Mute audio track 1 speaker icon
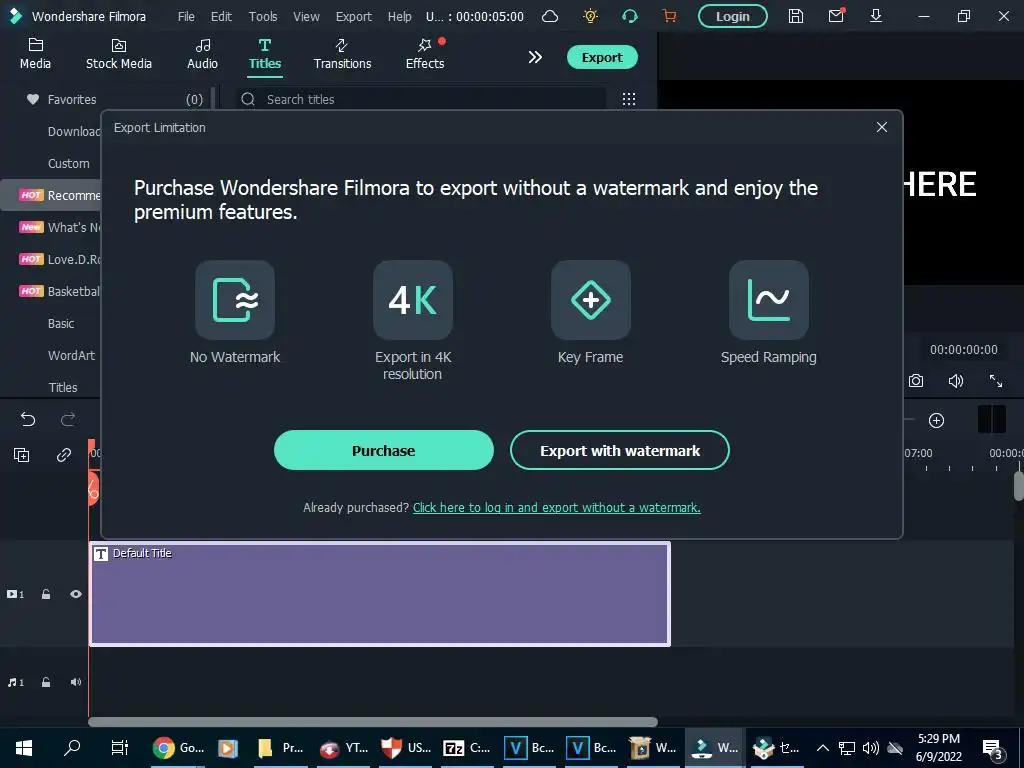This screenshot has width=1024, height=768. pyautogui.click(x=76, y=682)
